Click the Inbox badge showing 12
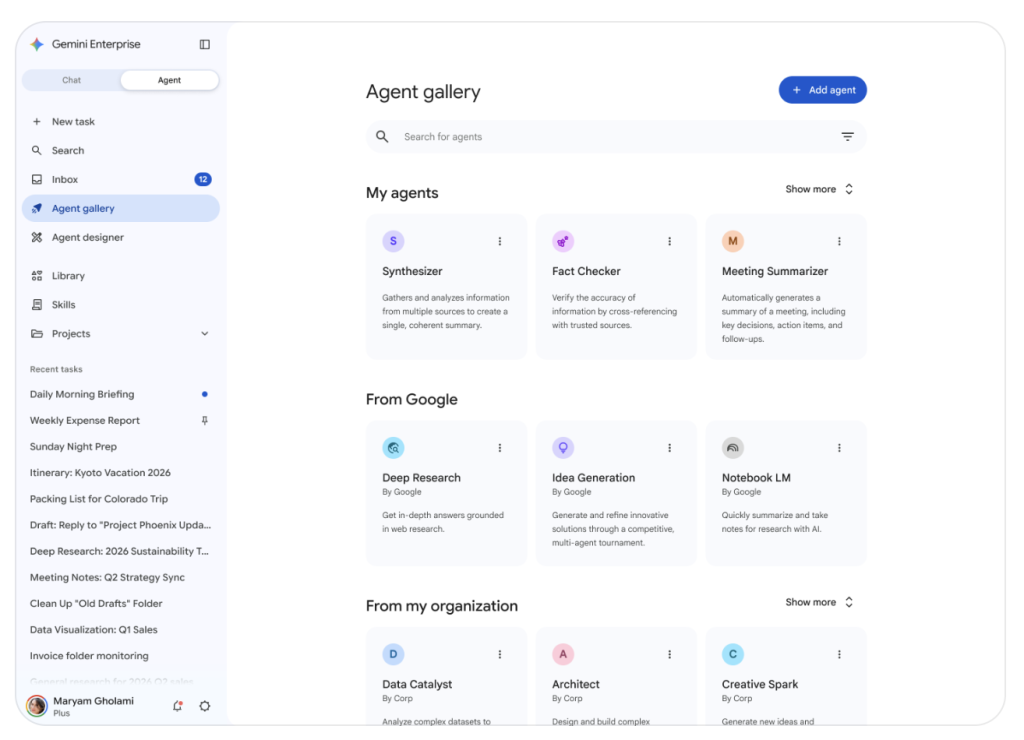The image size is (1024, 740). click(203, 179)
